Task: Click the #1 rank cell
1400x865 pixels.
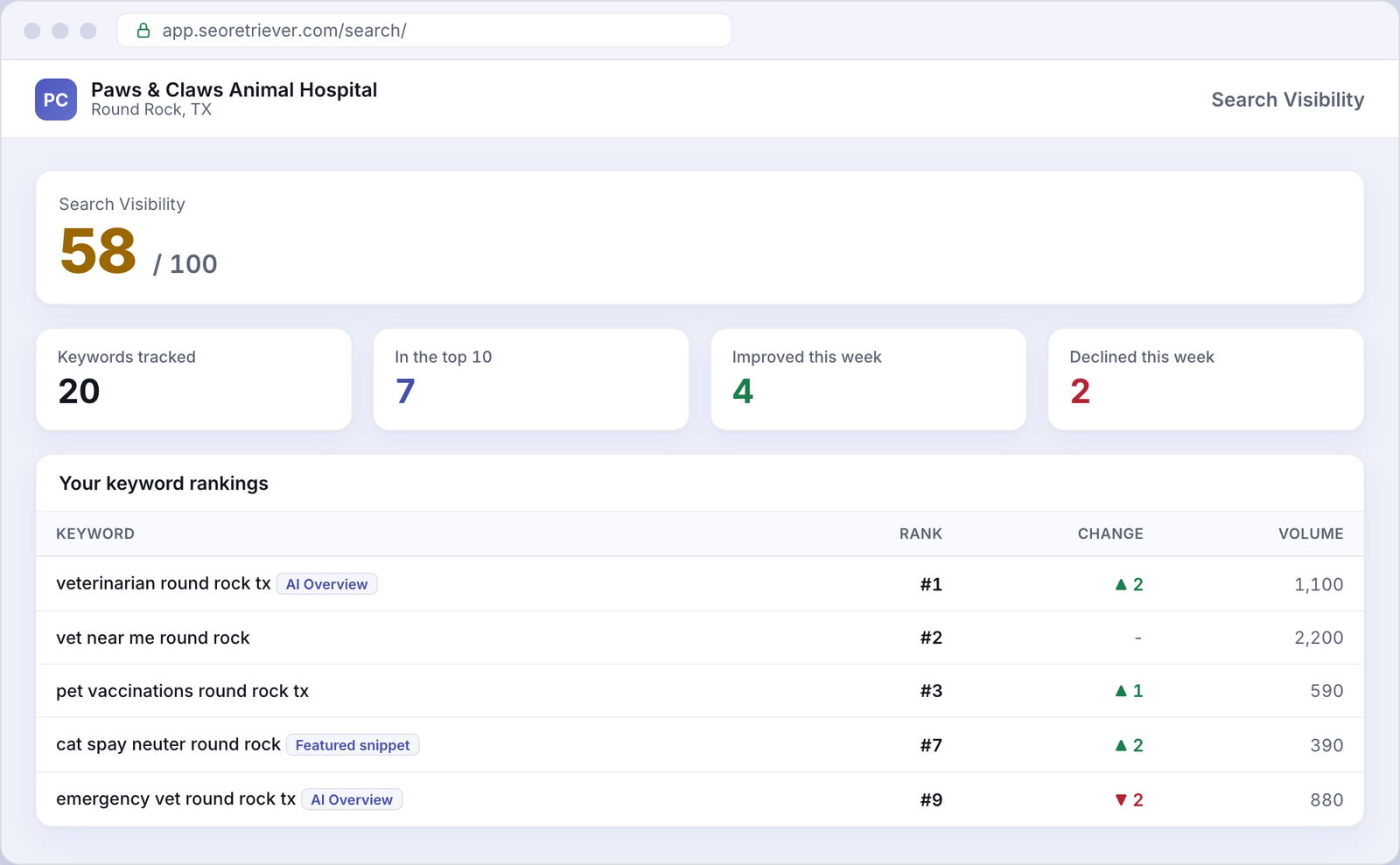Action: [x=931, y=584]
